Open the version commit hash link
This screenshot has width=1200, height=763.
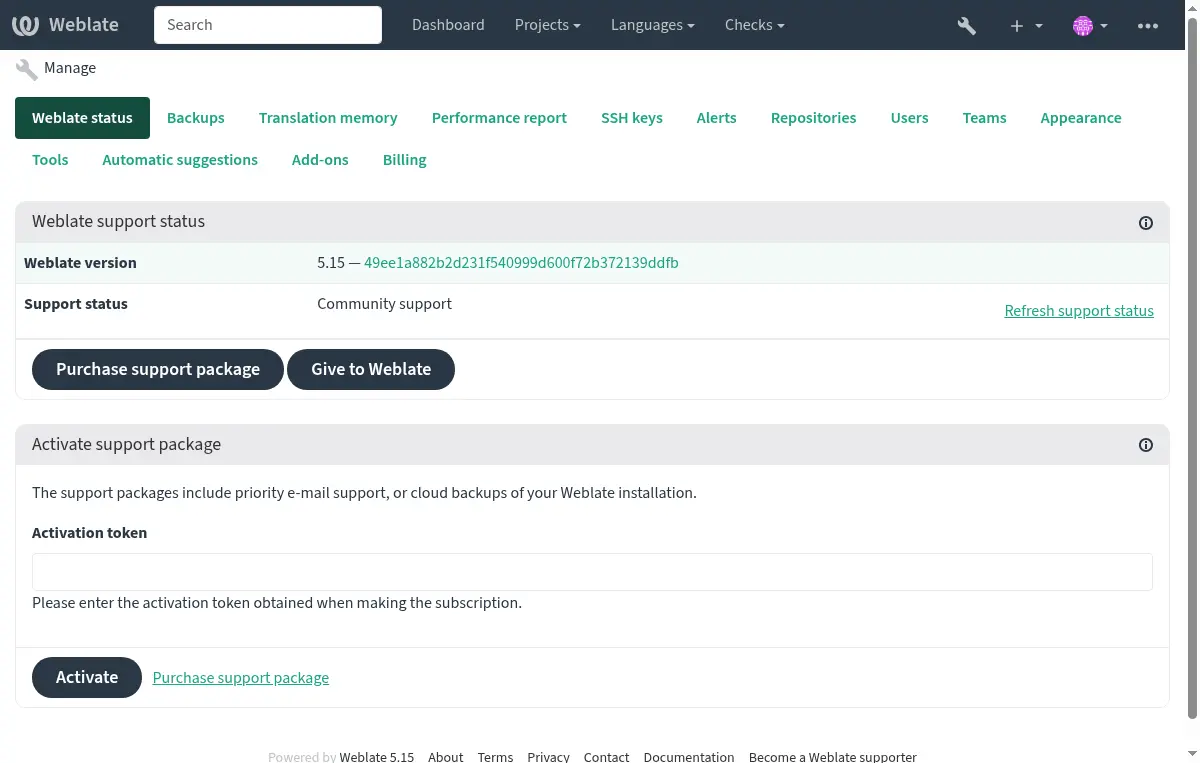521,263
